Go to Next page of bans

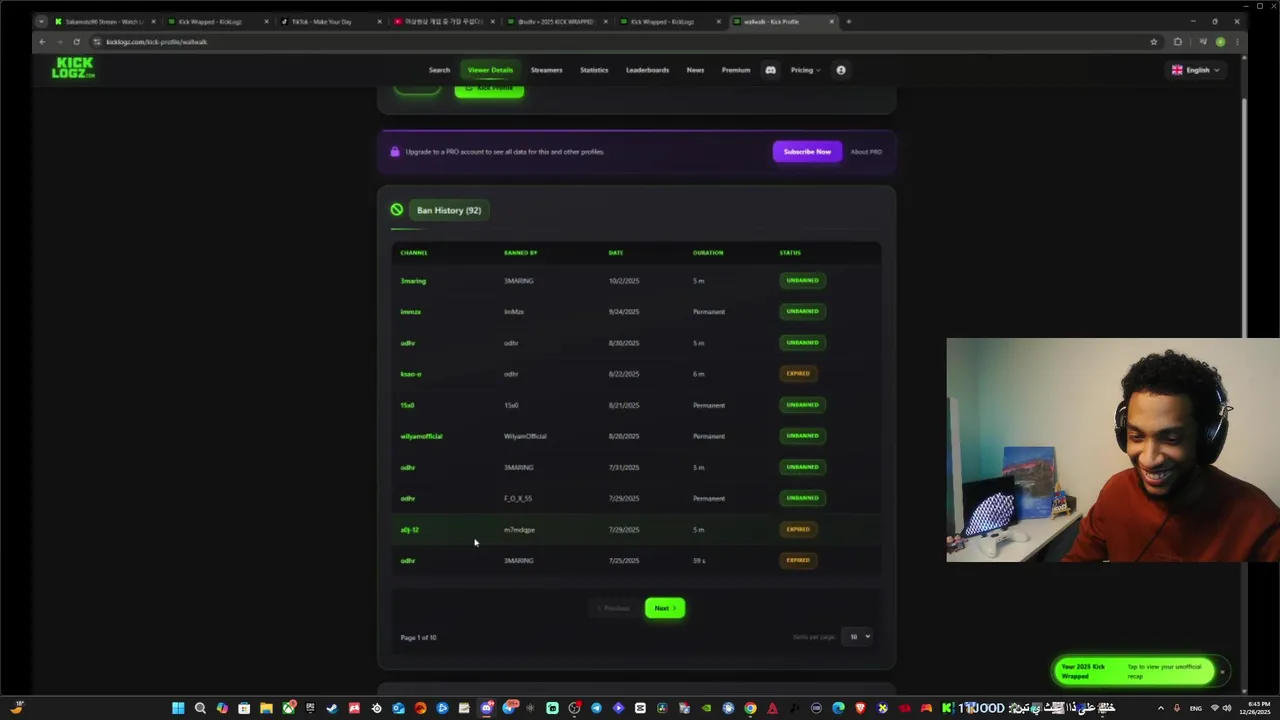tap(665, 608)
